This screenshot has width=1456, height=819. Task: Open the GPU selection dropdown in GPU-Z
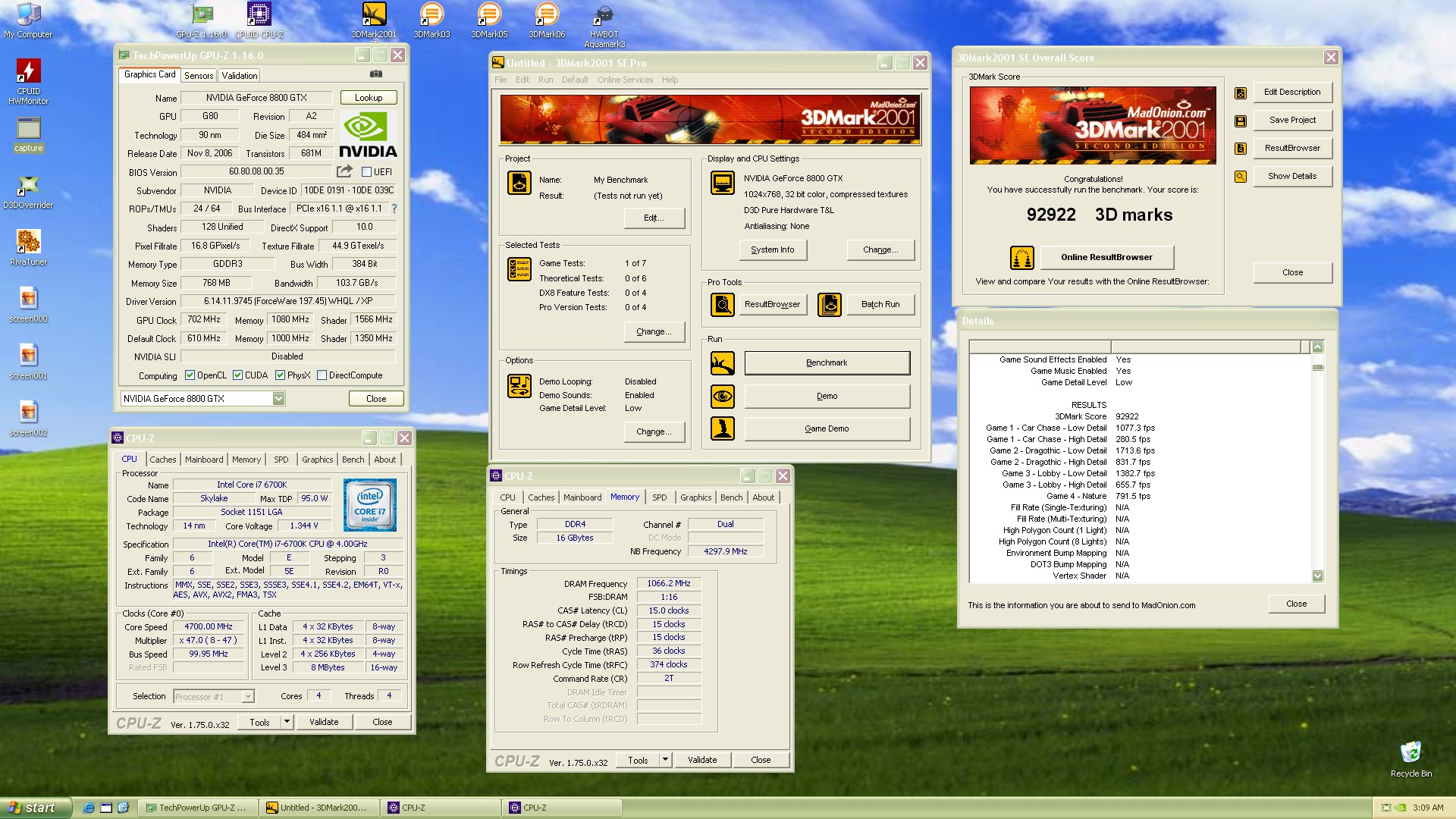point(278,399)
